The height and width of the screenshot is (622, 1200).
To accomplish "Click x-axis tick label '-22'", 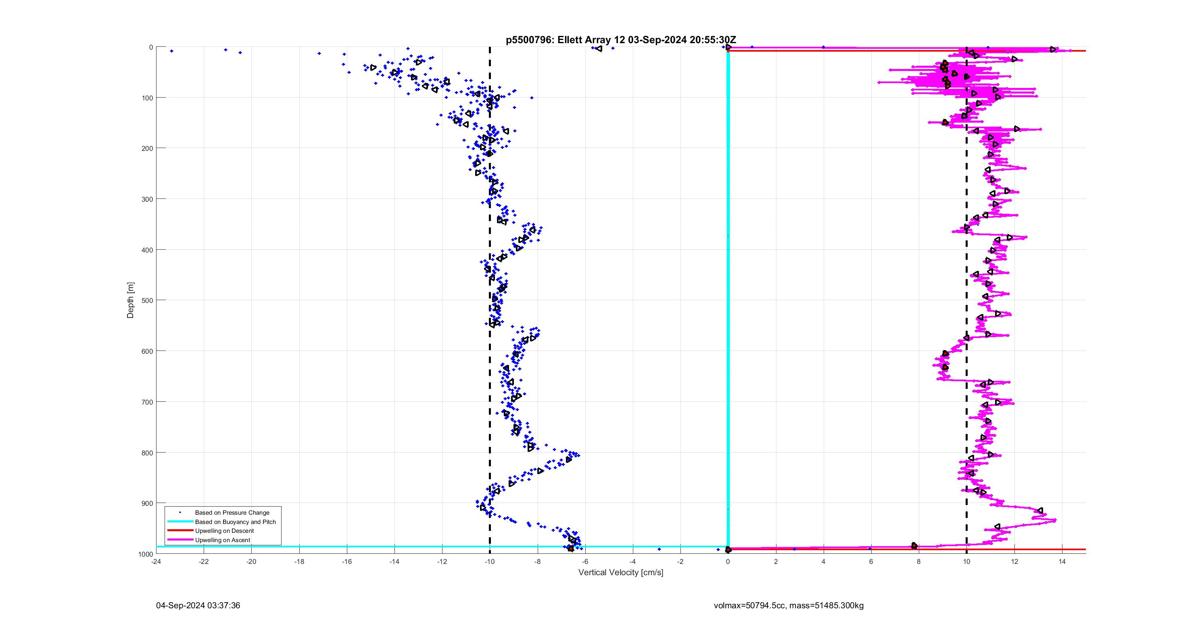I will coord(204,561).
